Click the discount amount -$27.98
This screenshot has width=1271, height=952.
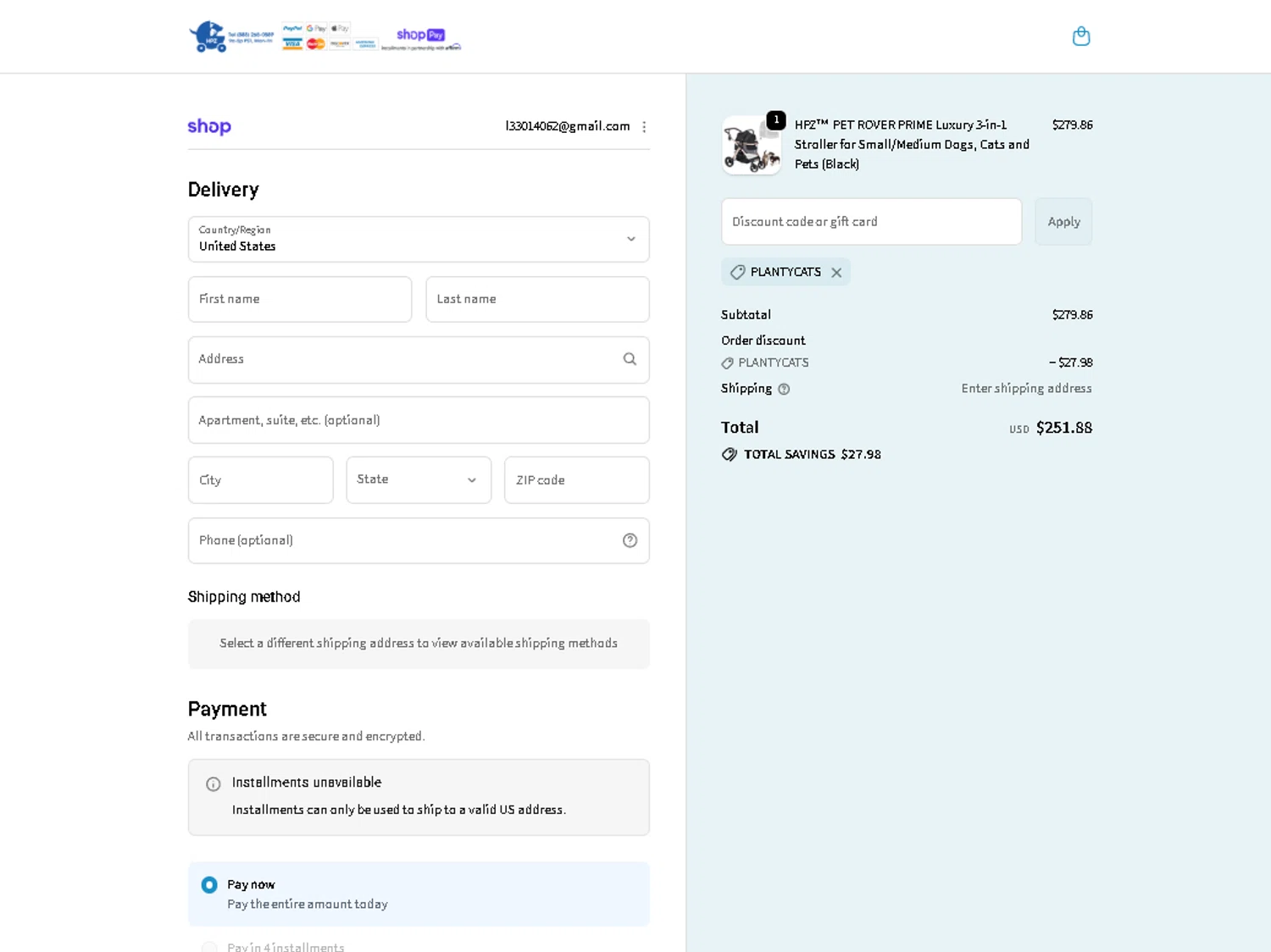pyautogui.click(x=1070, y=363)
